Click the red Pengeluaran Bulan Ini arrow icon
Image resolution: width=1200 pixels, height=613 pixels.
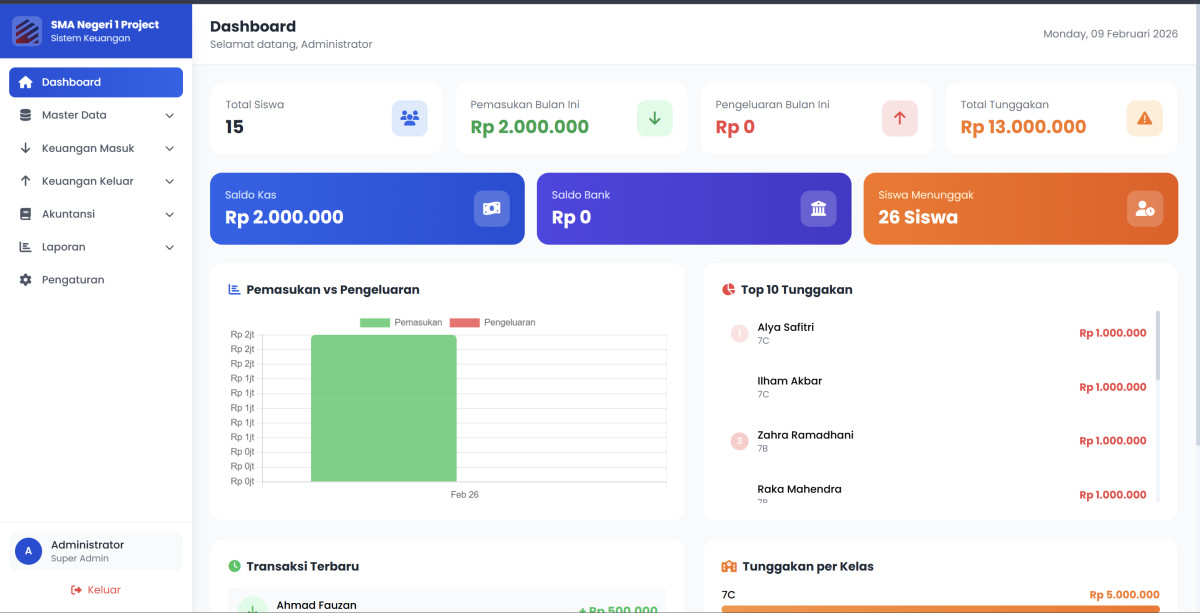[900, 118]
